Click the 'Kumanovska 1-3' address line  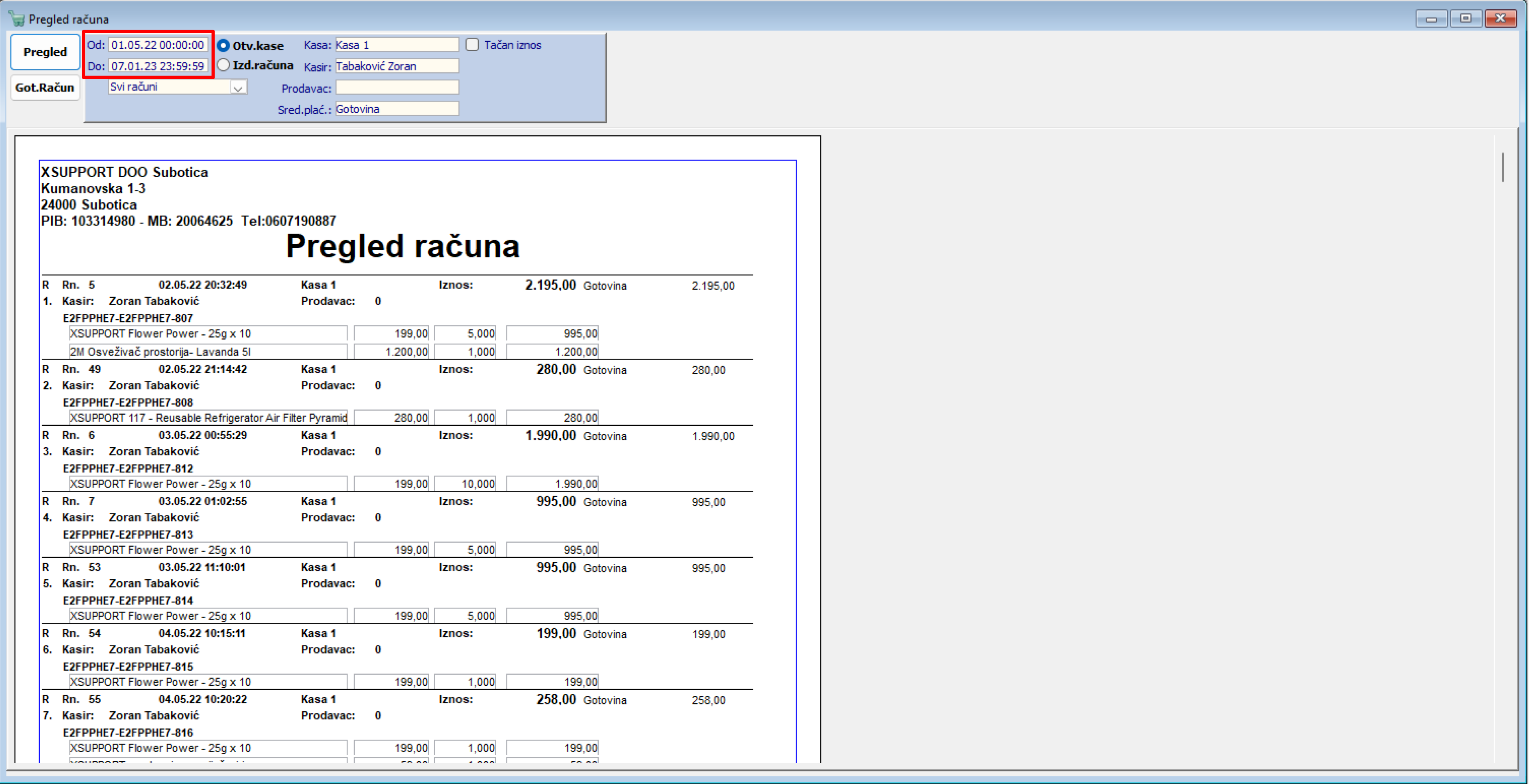click(93, 188)
